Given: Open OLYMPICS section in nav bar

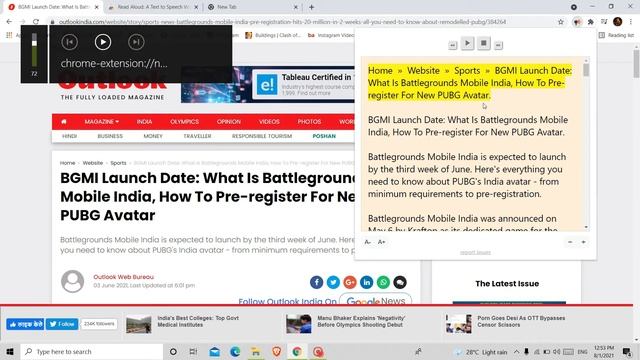Looking at the screenshot, I should pos(184,122).
